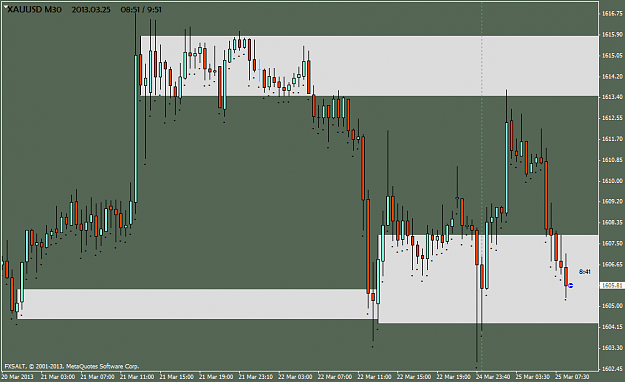Click the 1607.50 price axis label
This screenshot has width=625, height=382.
(x=612, y=243)
